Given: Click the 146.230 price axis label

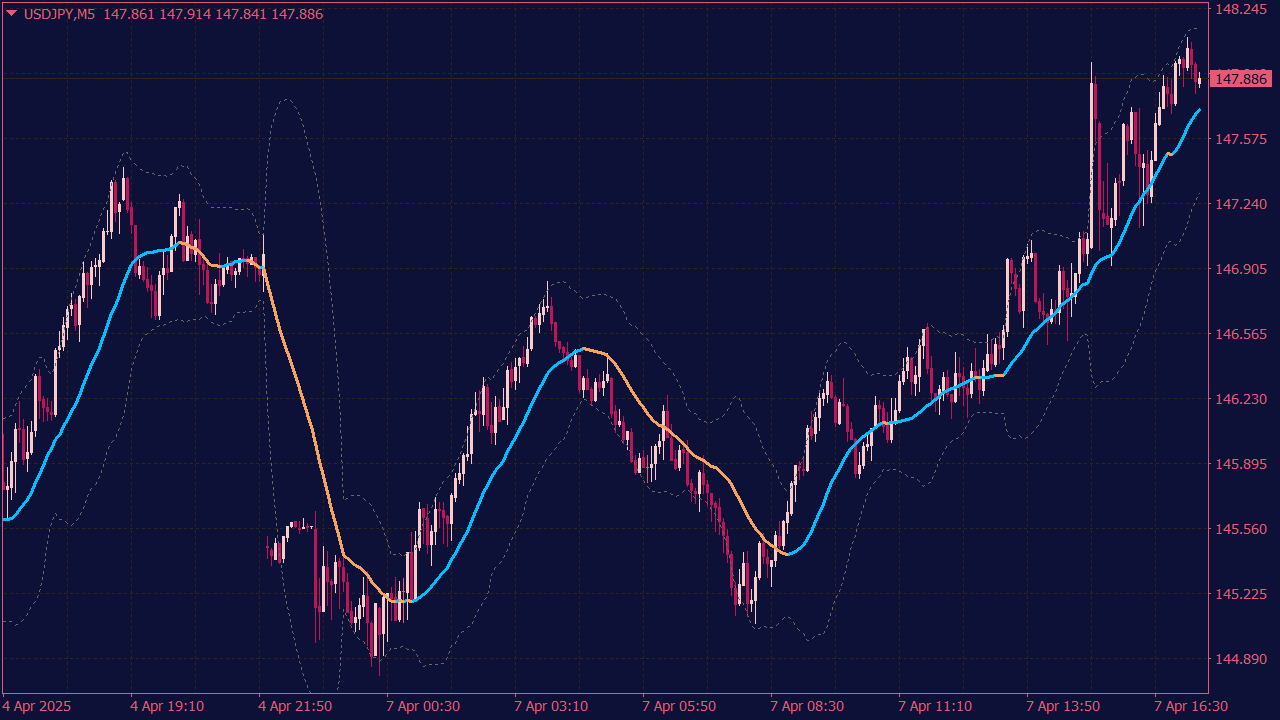Looking at the screenshot, I should pyautogui.click(x=1240, y=399).
